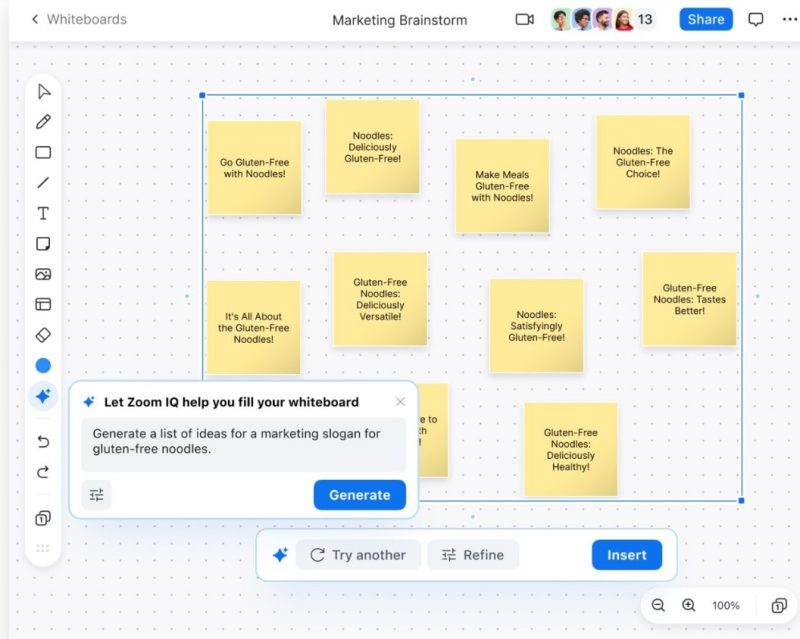Image resolution: width=800 pixels, height=639 pixels.
Task: Open the image insert tool
Action: click(42, 273)
